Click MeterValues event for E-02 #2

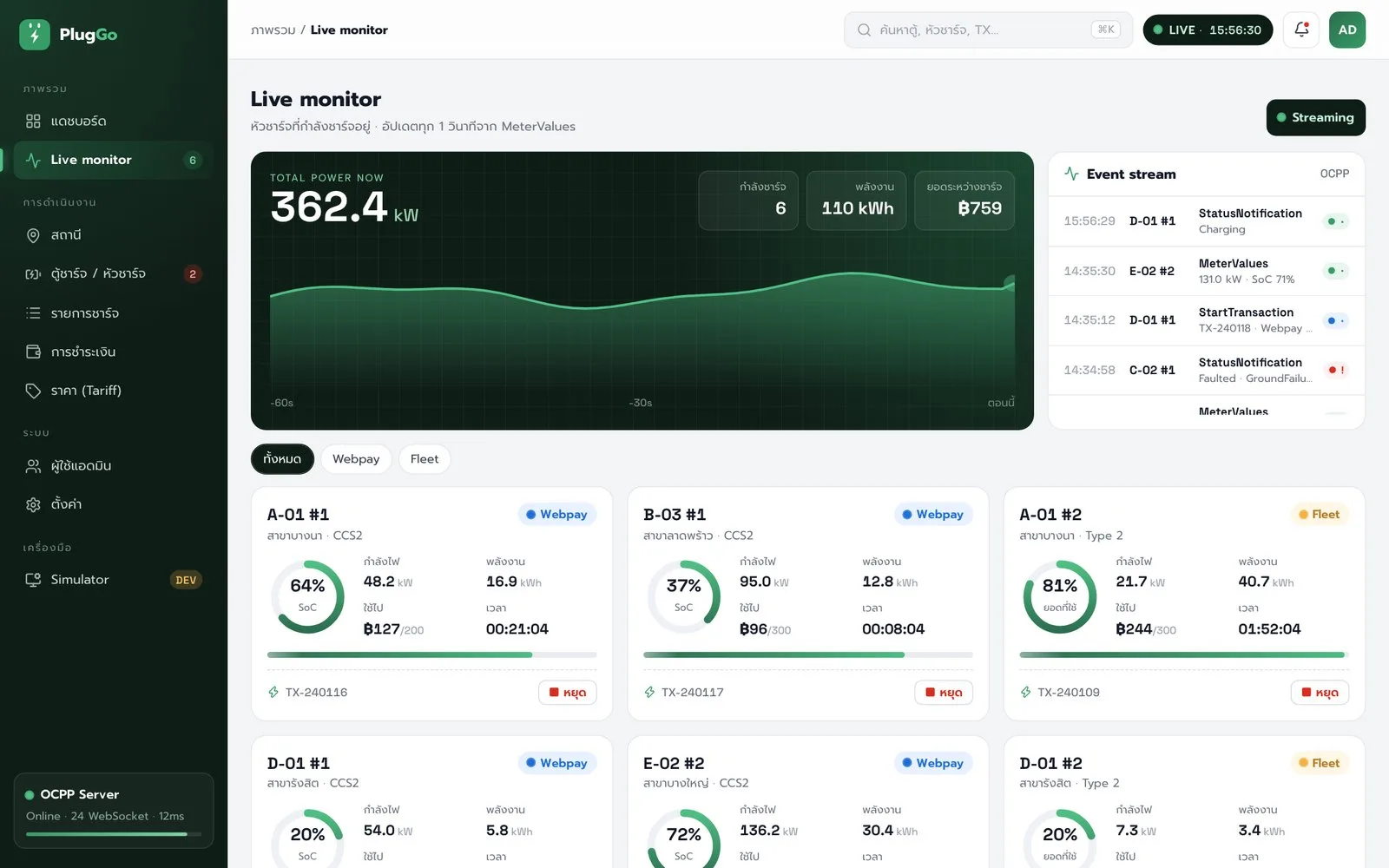[x=1207, y=271]
